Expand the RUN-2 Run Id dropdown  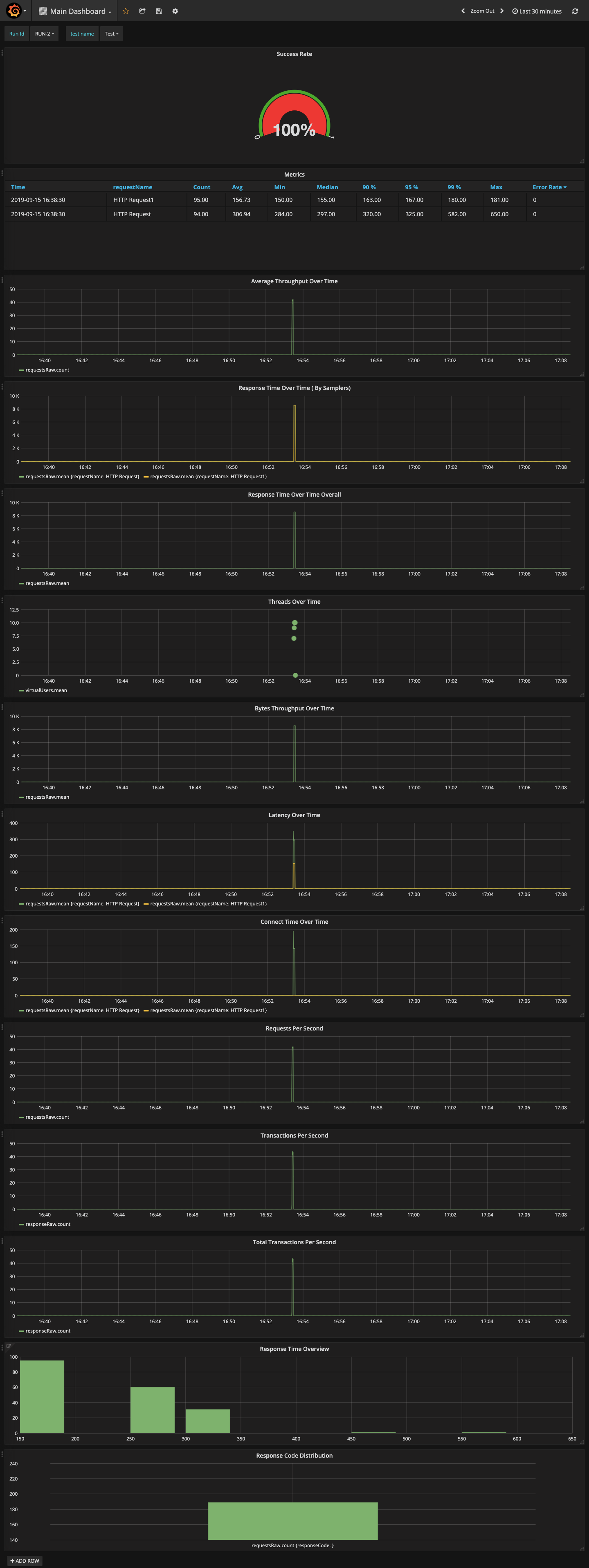44,34
